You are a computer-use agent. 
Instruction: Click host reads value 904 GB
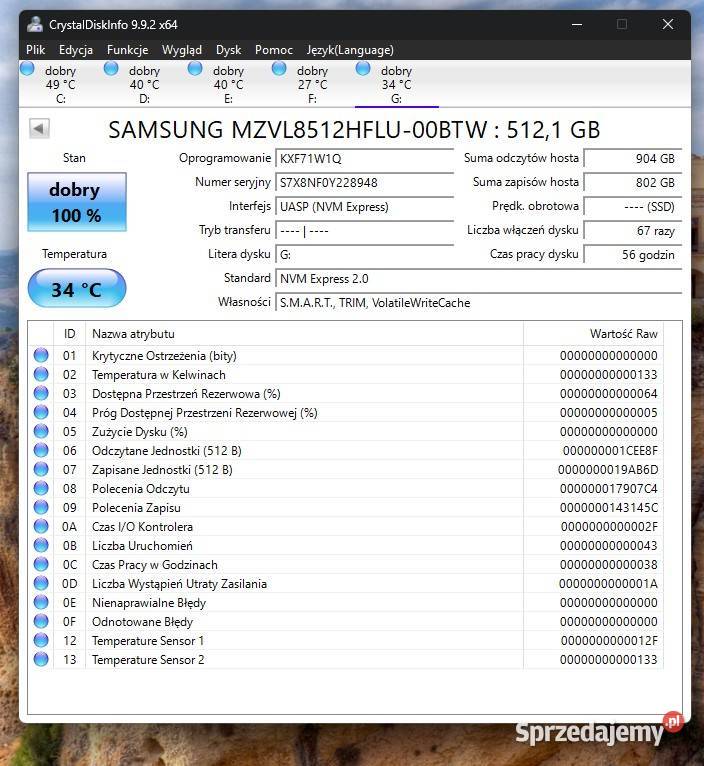633,158
